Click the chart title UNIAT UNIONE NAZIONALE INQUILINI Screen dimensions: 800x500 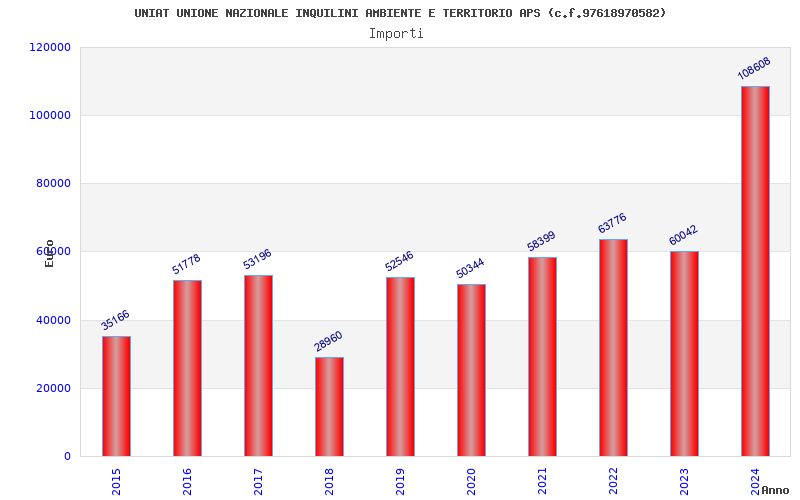pos(401,13)
